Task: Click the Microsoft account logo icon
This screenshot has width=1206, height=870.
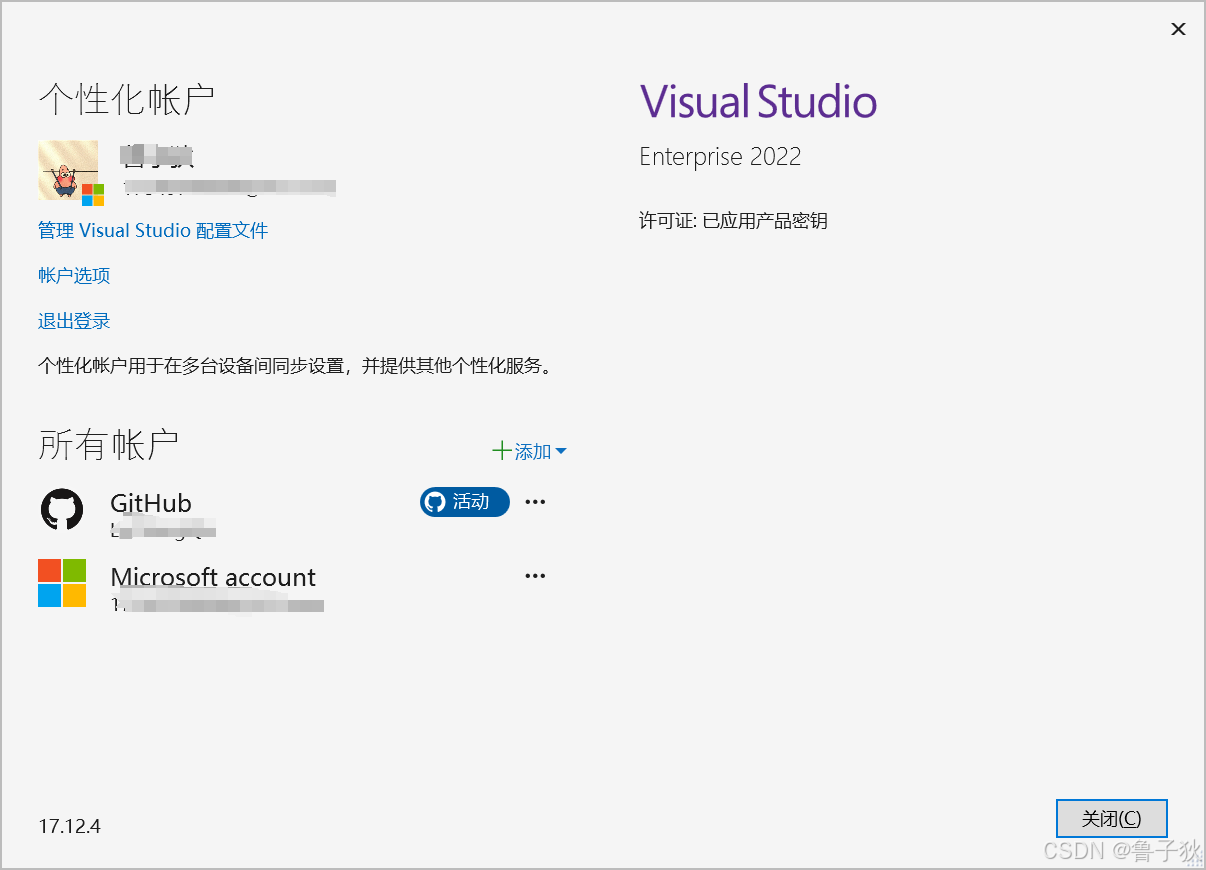Action: click(62, 583)
